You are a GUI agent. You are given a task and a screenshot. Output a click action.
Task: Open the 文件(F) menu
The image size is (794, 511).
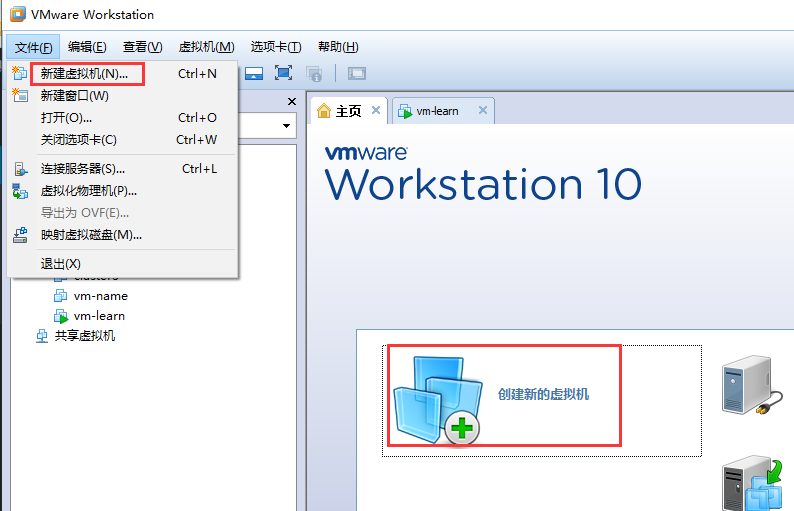[33, 47]
